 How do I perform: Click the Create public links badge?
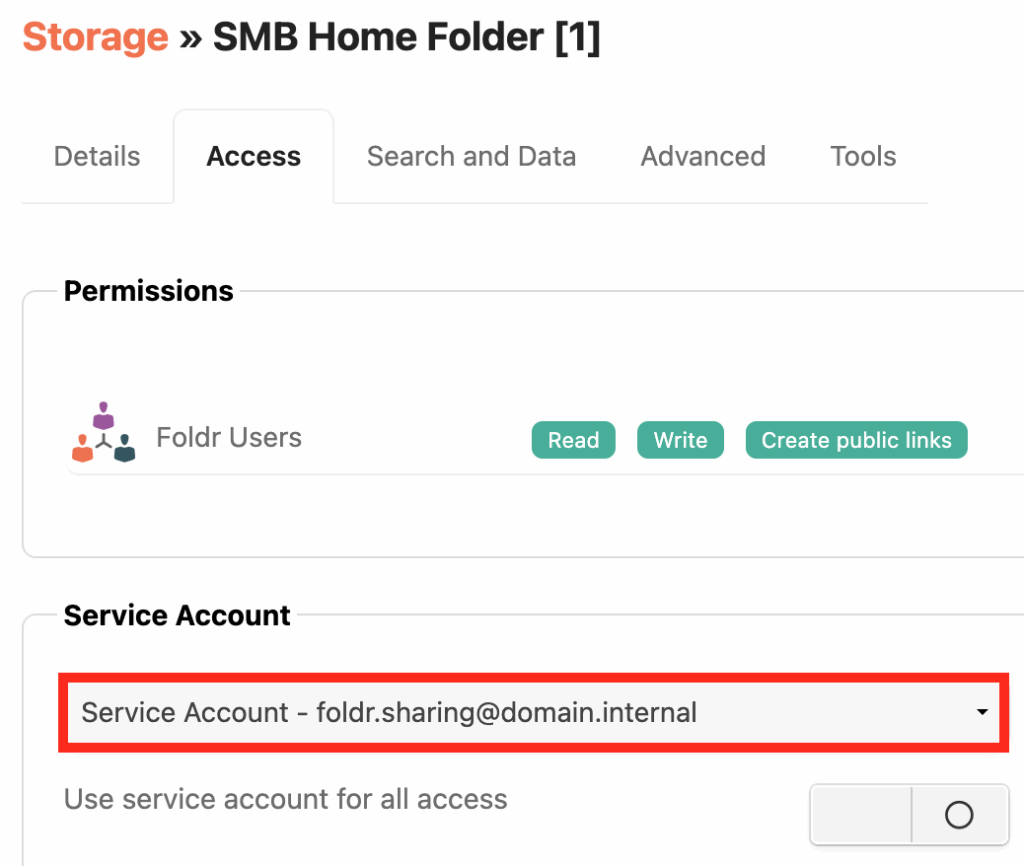tap(856, 440)
